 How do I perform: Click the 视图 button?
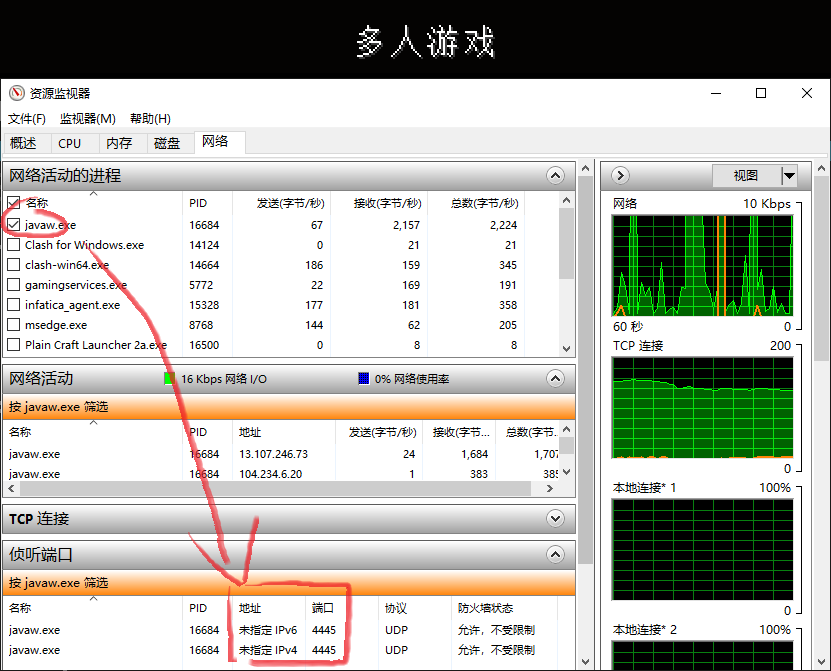(x=746, y=176)
